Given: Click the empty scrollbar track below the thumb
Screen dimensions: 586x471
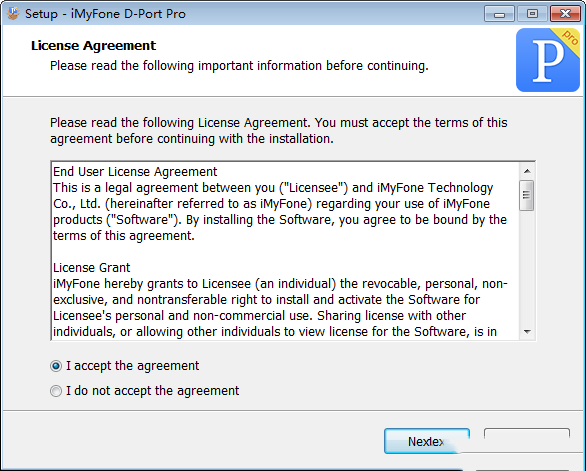Looking at the screenshot, I should click(527, 267).
